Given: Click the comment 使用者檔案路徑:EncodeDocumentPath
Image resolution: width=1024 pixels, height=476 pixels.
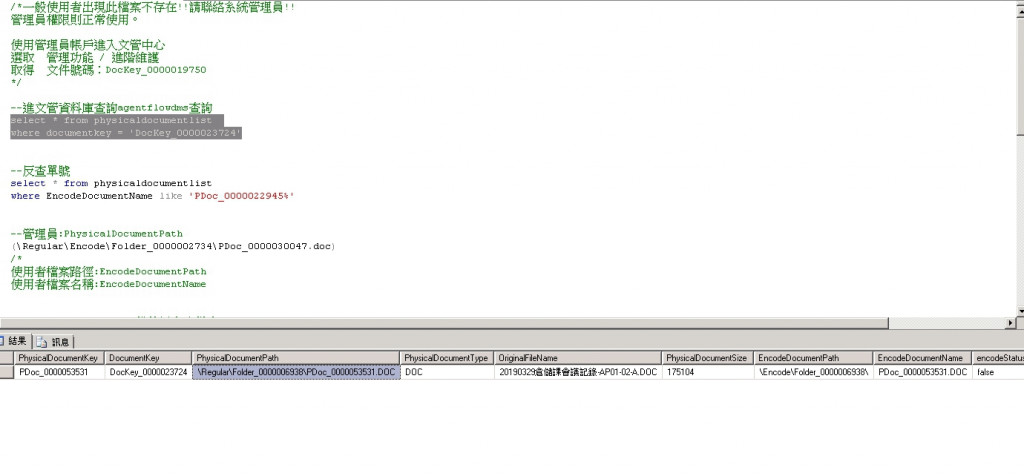Looking at the screenshot, I should click(x=108, y=272).
